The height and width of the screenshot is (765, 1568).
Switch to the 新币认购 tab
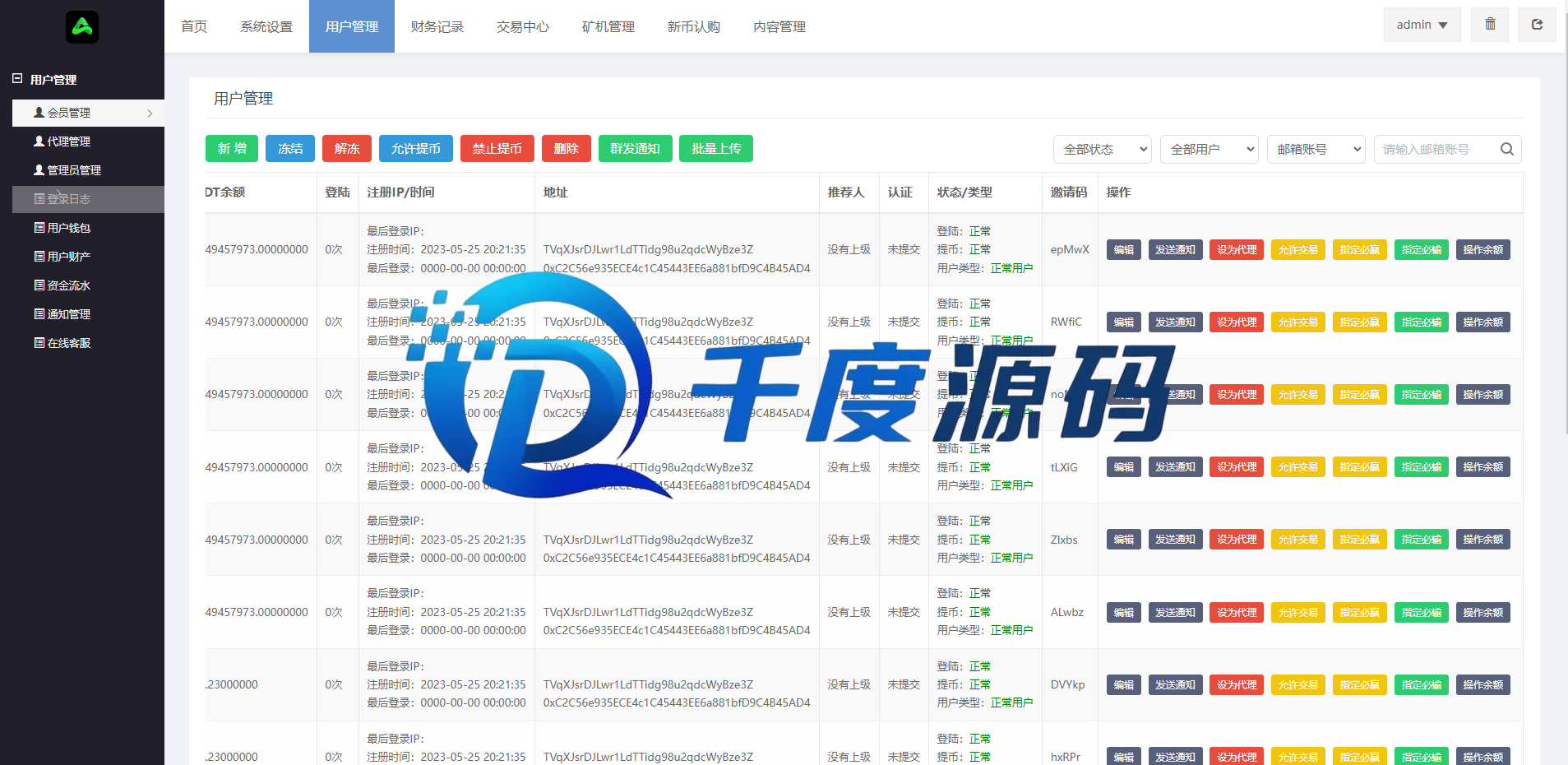694,26
